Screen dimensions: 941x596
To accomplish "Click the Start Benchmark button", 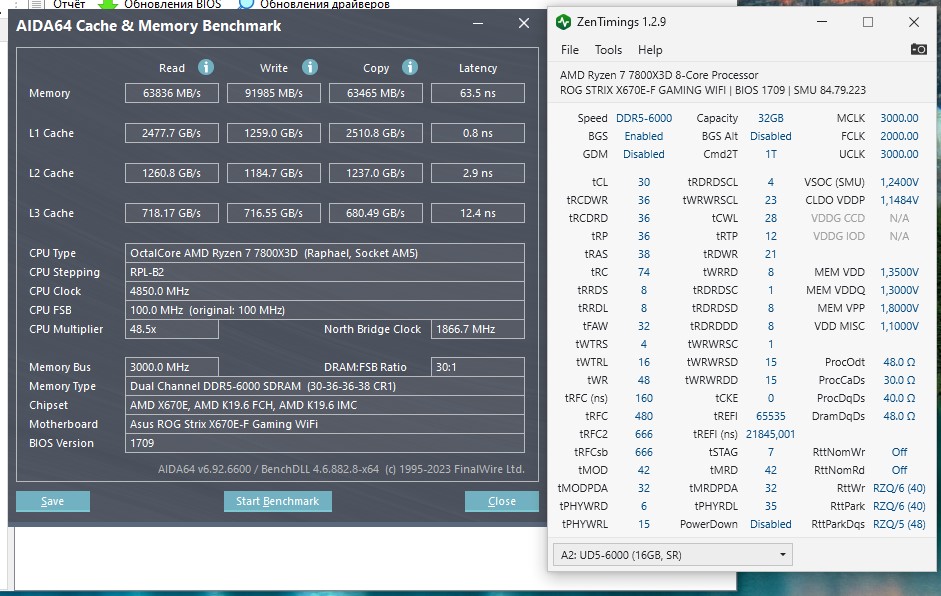I will click(277, 501).
